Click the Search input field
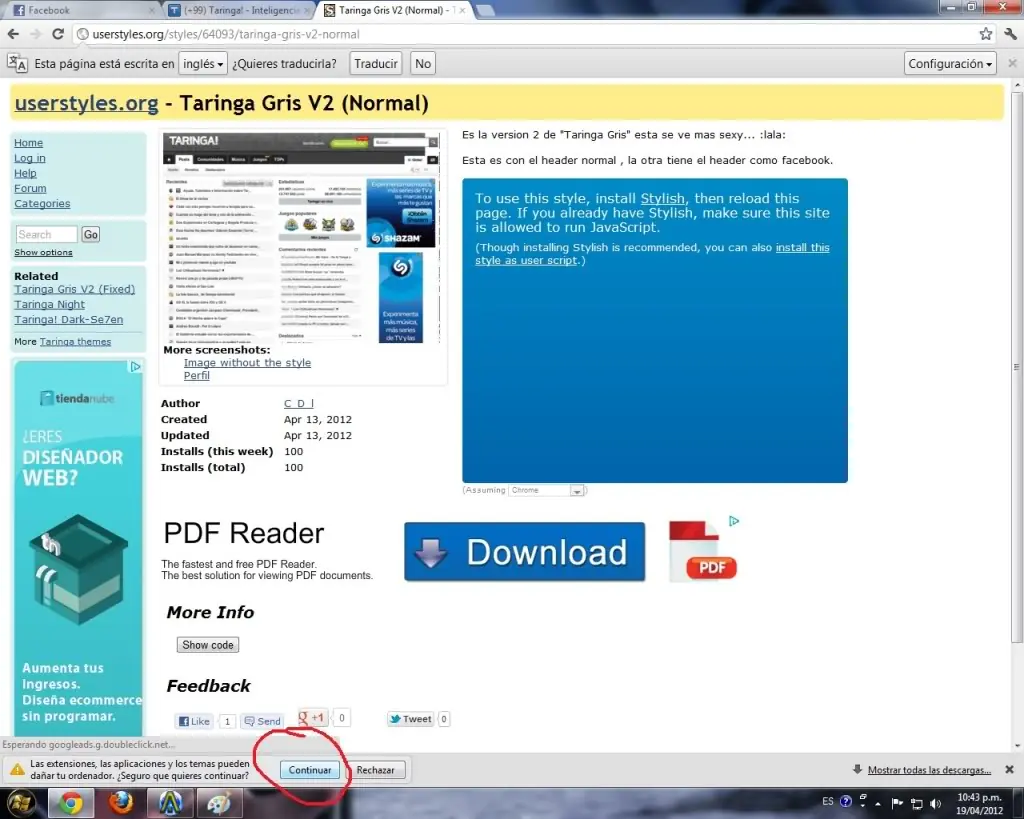This screenshot has height=819, width=1024. tap(46, 234)
